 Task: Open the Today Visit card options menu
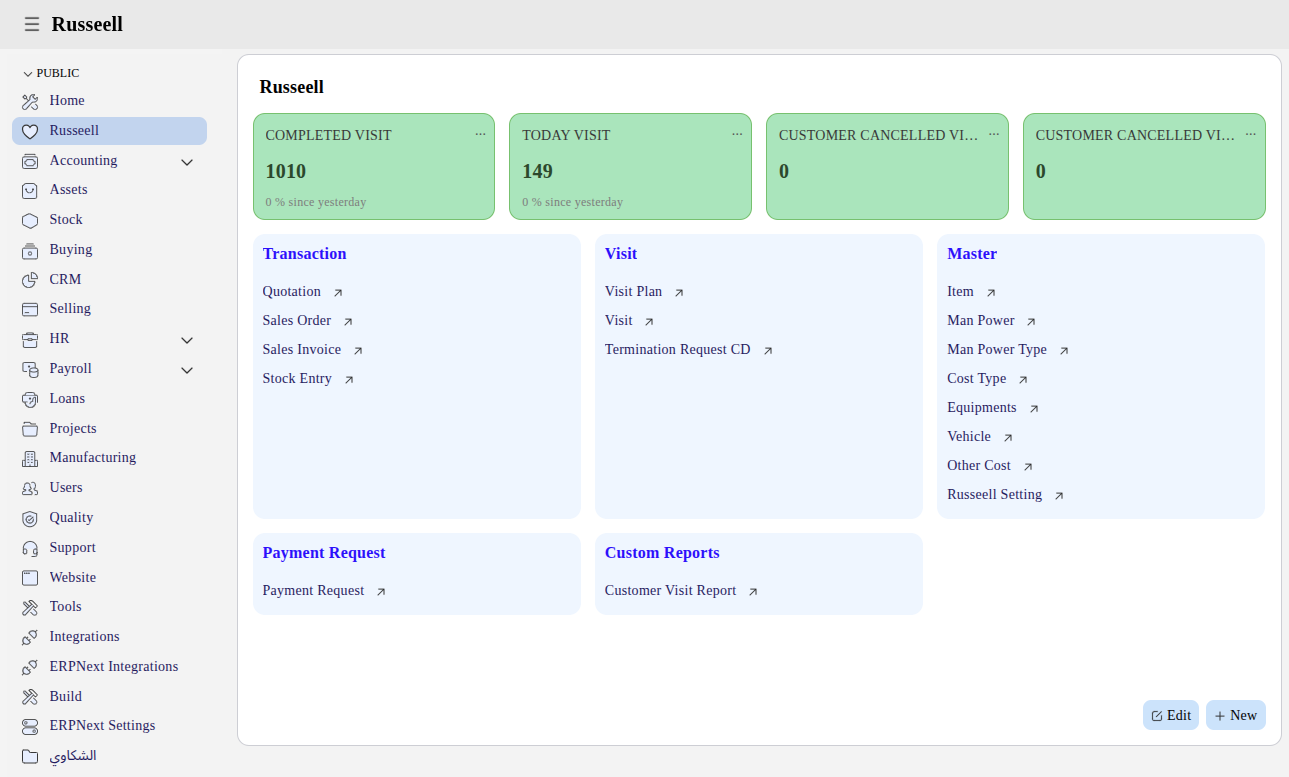tap(737, 134)
